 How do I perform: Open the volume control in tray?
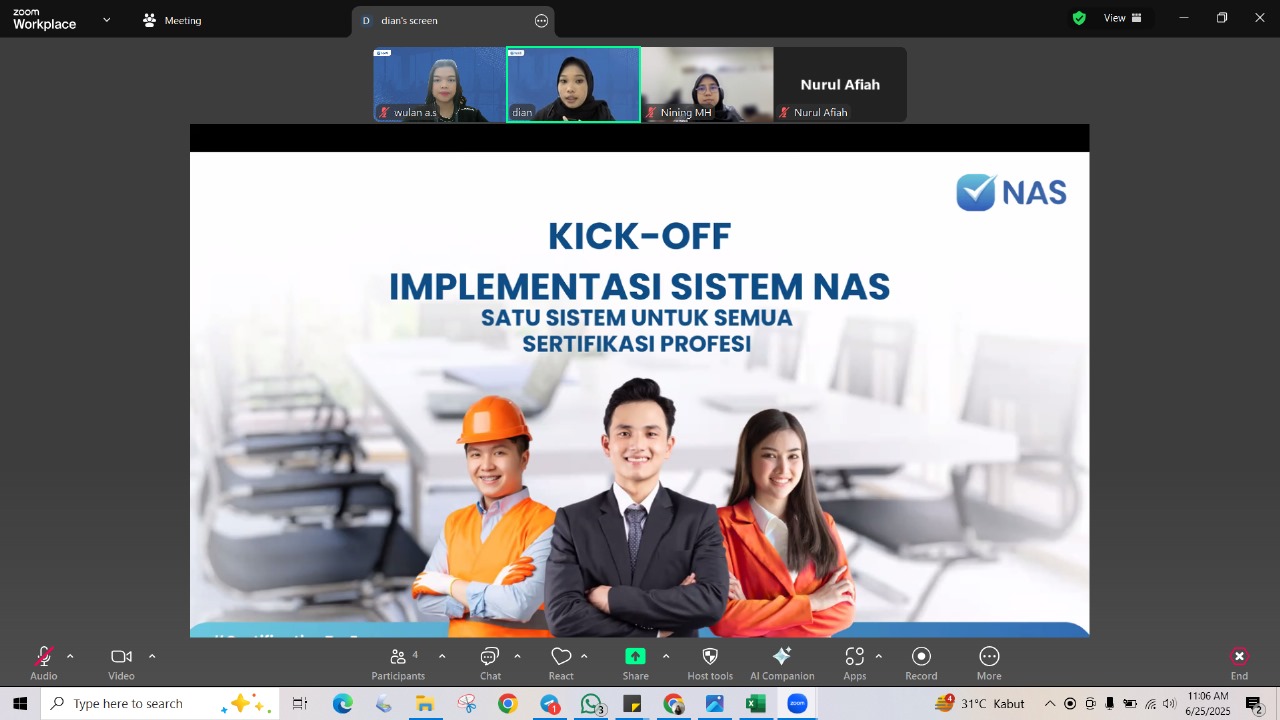[x=1170, y=704]
